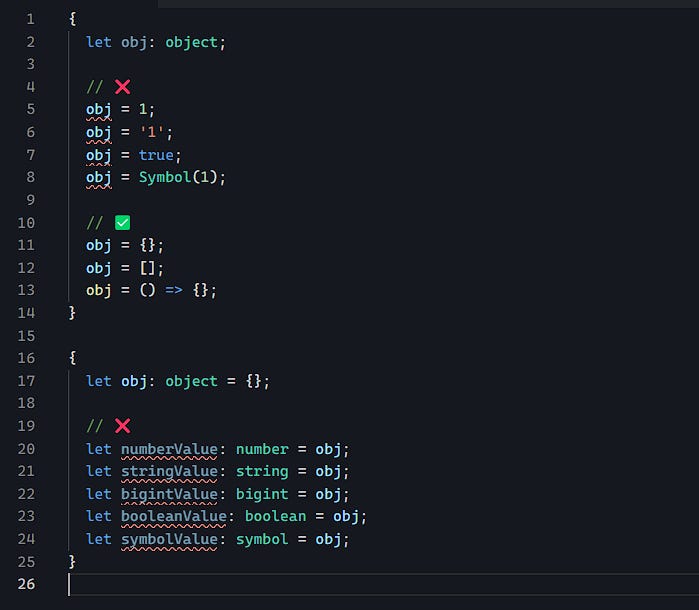Click the underlined obj on line 5
Image resolution: width=699 pixels, height=610 pixels.
[99, 110]
